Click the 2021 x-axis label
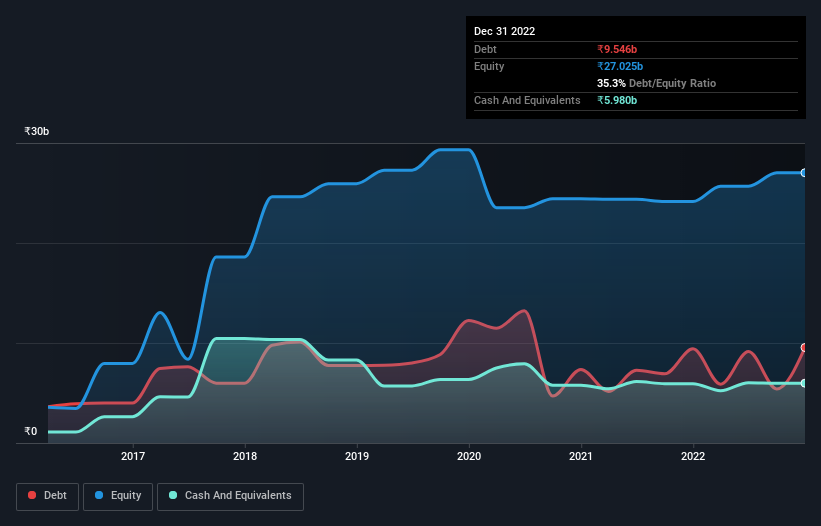Viewport: 821px width, 526px height. click(x=581, y=456)
